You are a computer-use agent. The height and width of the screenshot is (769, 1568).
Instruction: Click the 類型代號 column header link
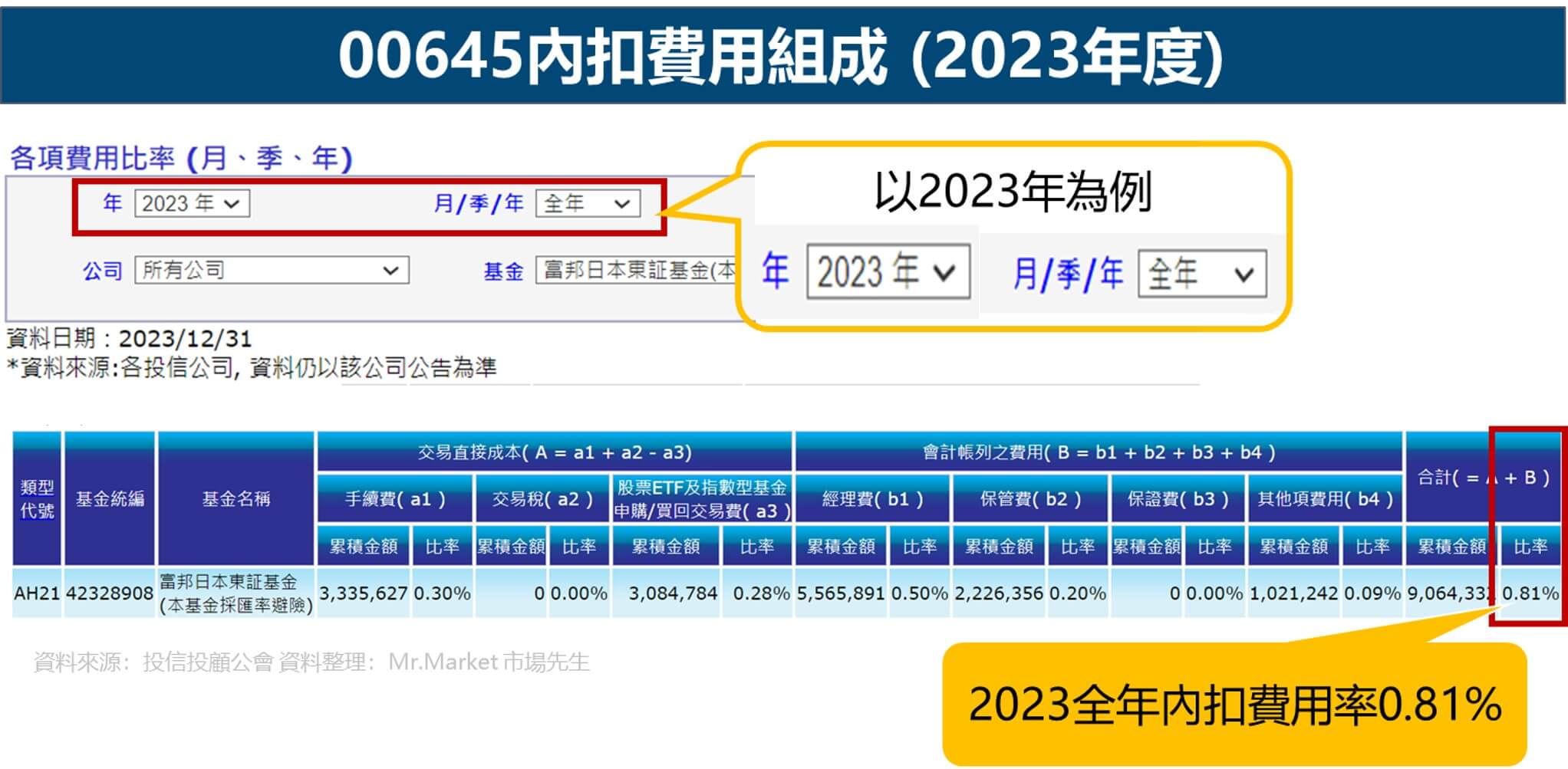[x=37, y=499]
